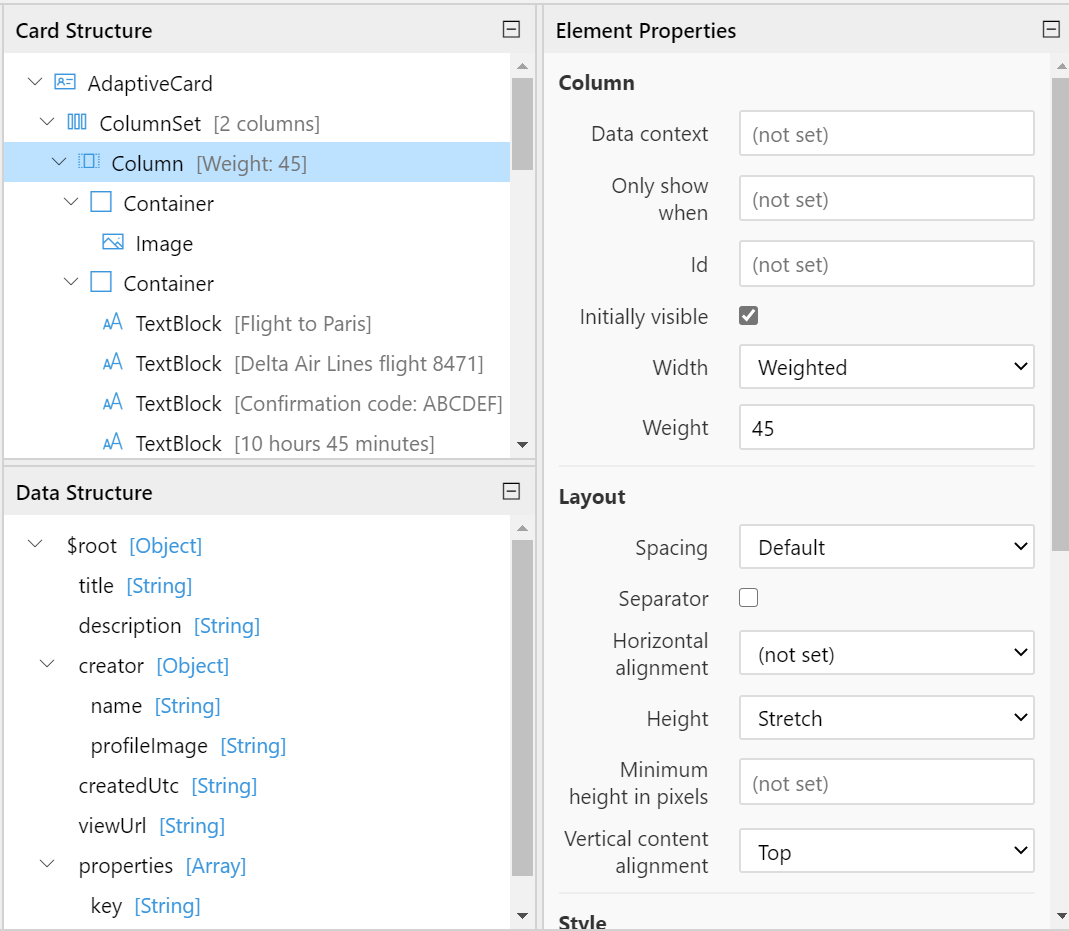Image resolution: width=1069 pixels, height=931 pixels.
Task: Collapse the first Container node chevron
Action: click(x=71, y=202)
